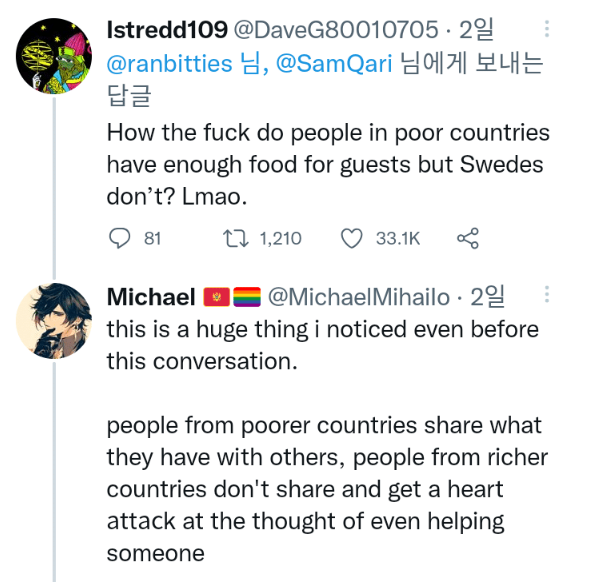Like the tweet about Swedes

(x=351, y=238)
